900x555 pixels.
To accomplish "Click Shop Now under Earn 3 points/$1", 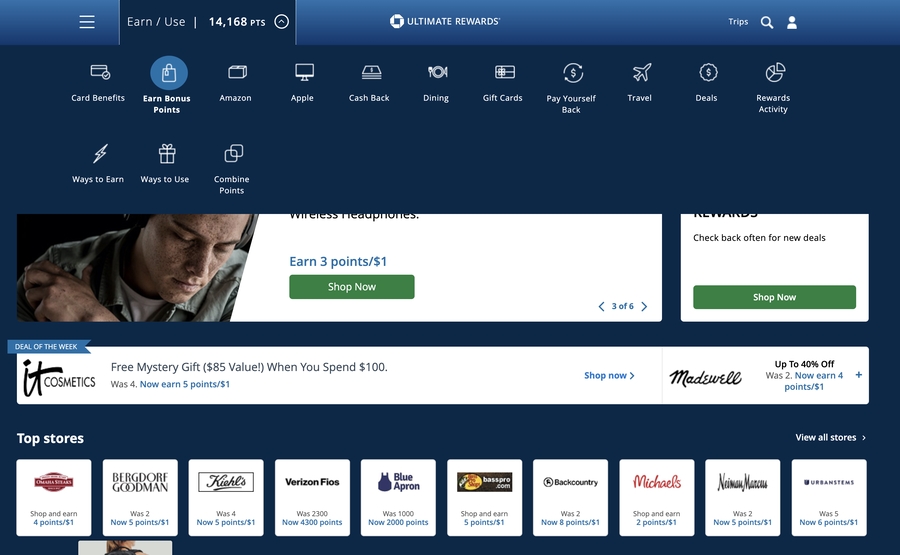I will coord(351,287).
